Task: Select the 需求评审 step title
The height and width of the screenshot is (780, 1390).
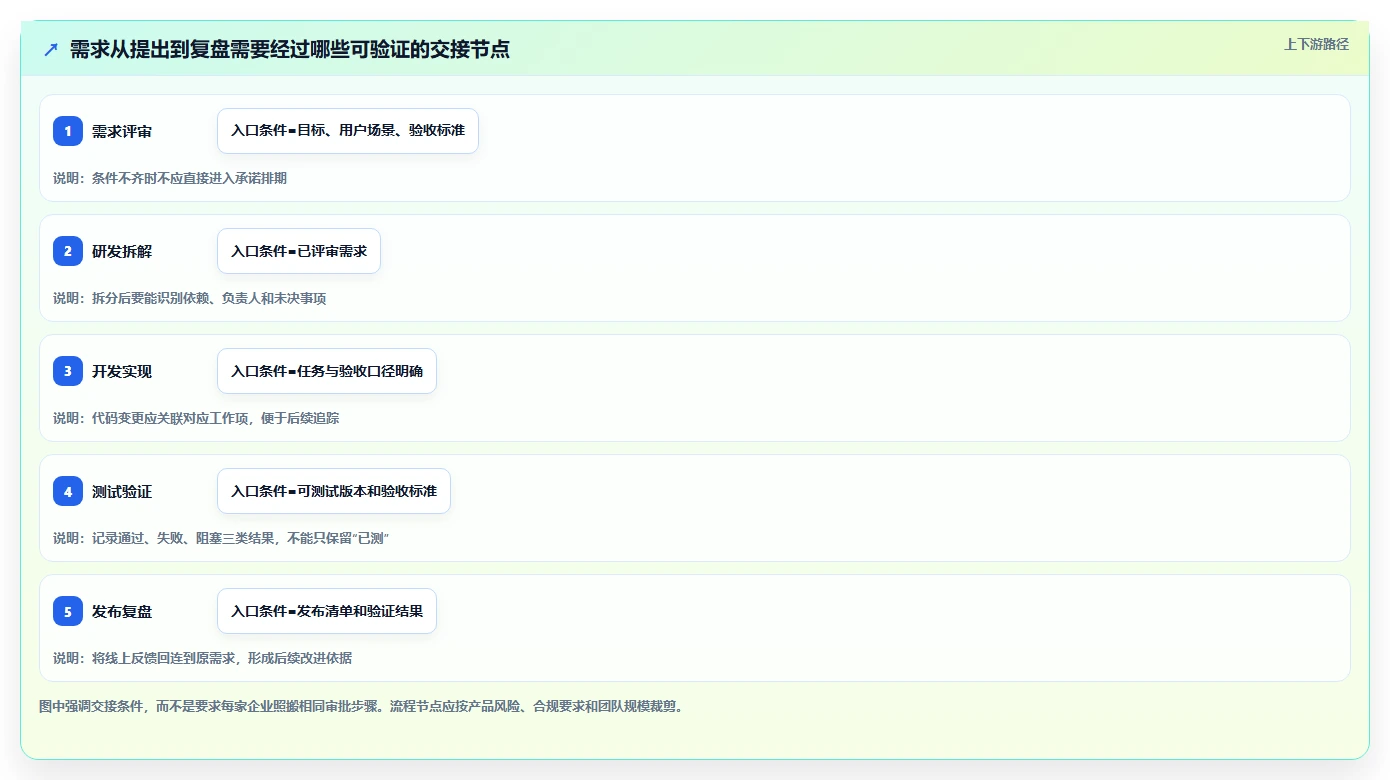Action: click(x=122, y=131)
